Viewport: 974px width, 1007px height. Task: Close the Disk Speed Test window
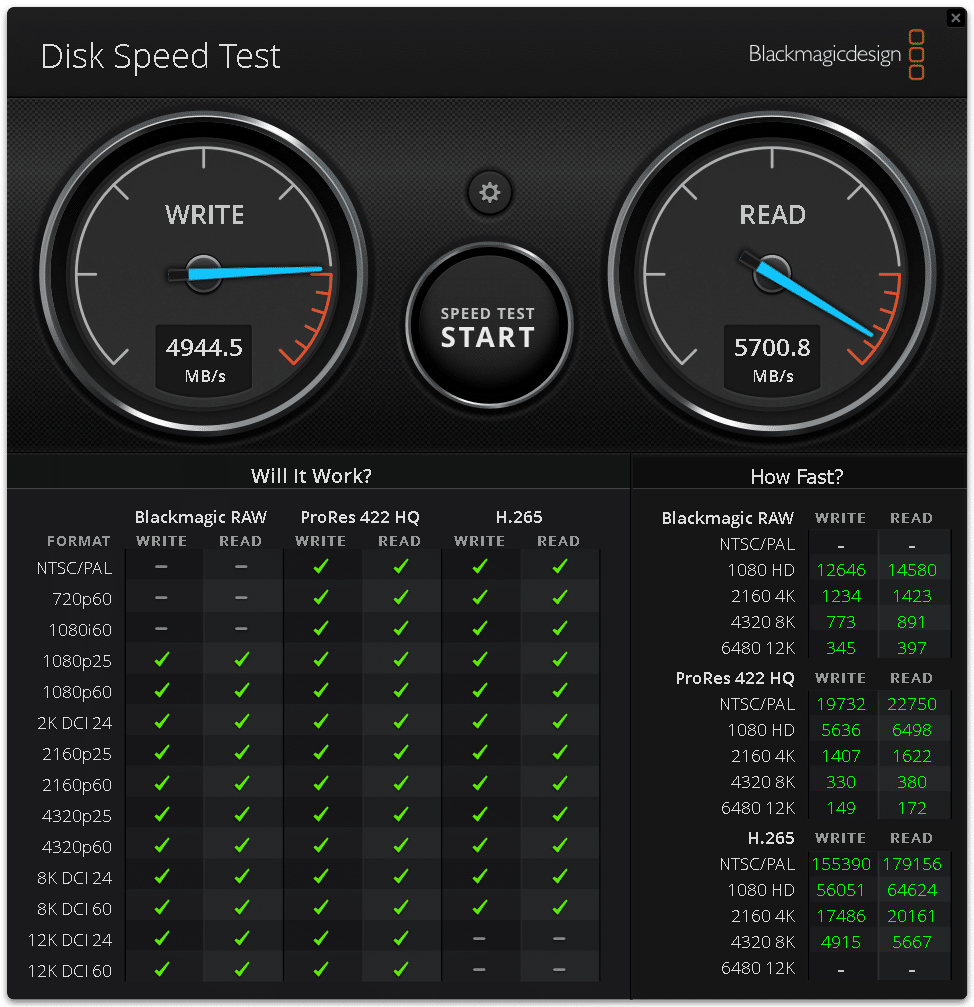(x=955, y=18)
